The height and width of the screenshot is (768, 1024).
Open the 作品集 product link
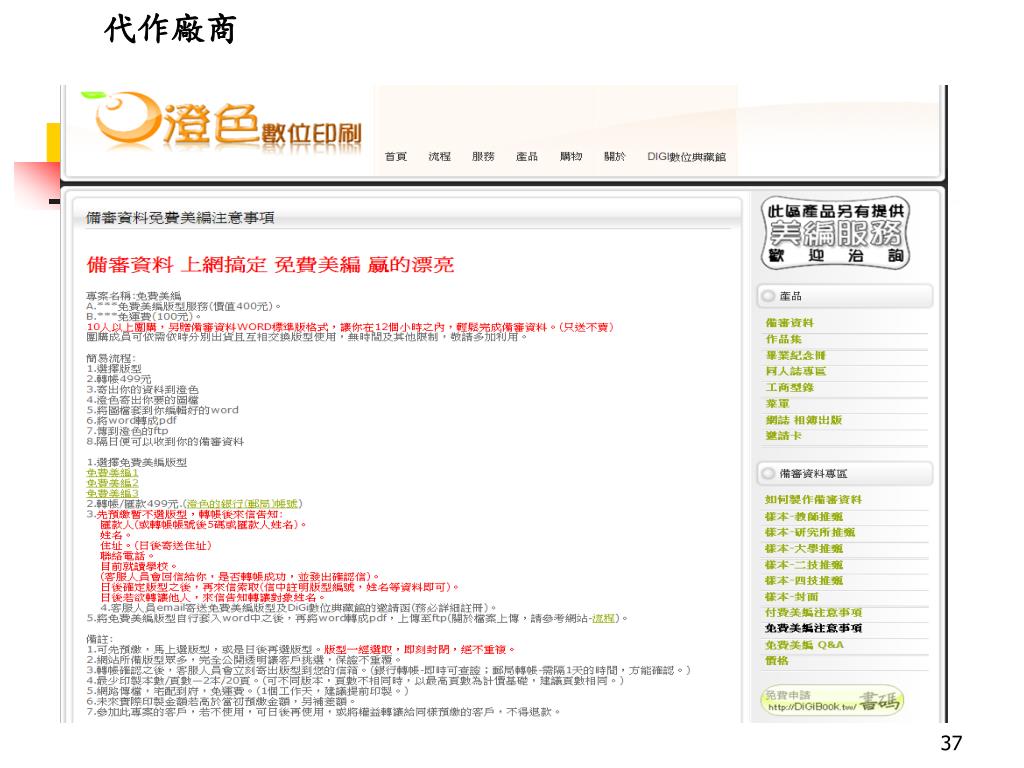pos(784,339)
